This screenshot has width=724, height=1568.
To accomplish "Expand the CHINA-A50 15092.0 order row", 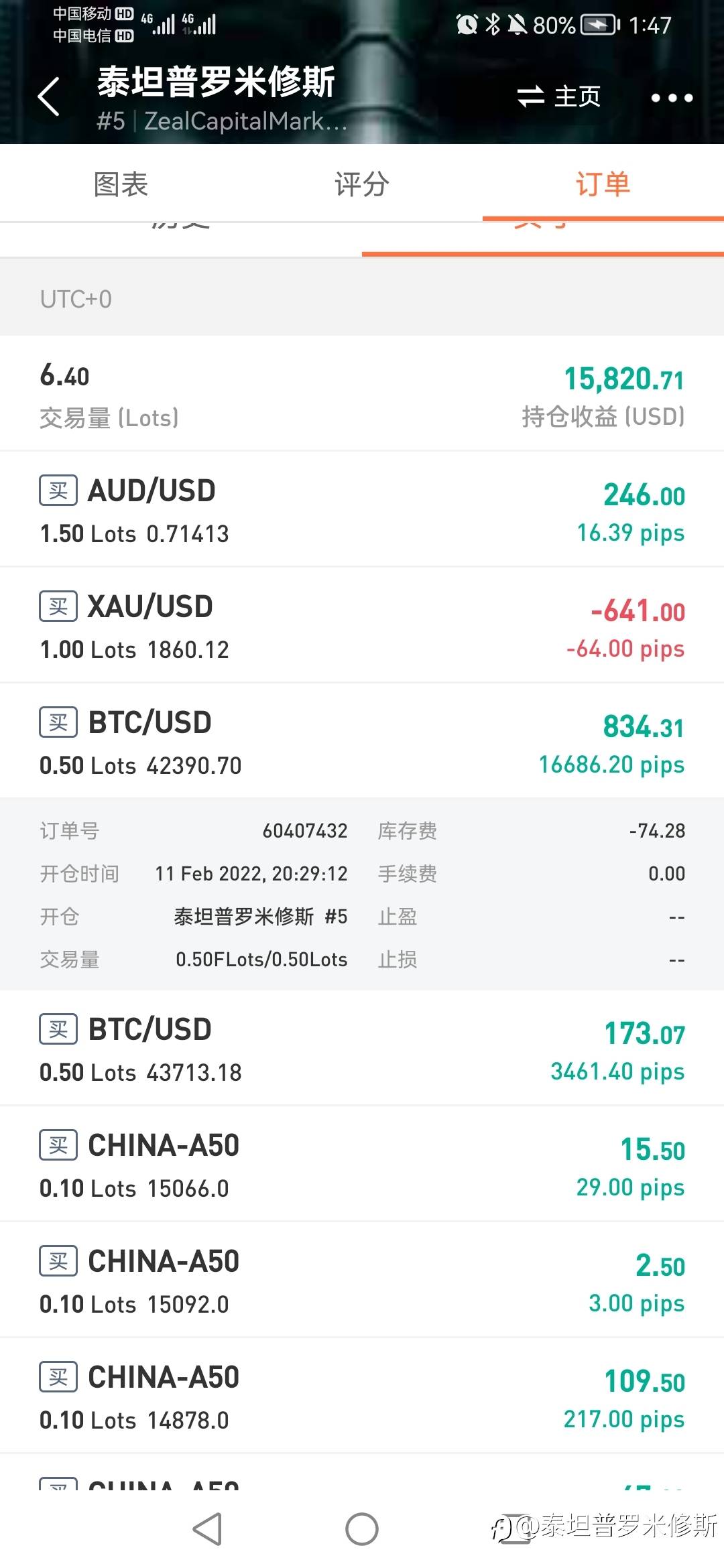I will tap(362, 1280).
